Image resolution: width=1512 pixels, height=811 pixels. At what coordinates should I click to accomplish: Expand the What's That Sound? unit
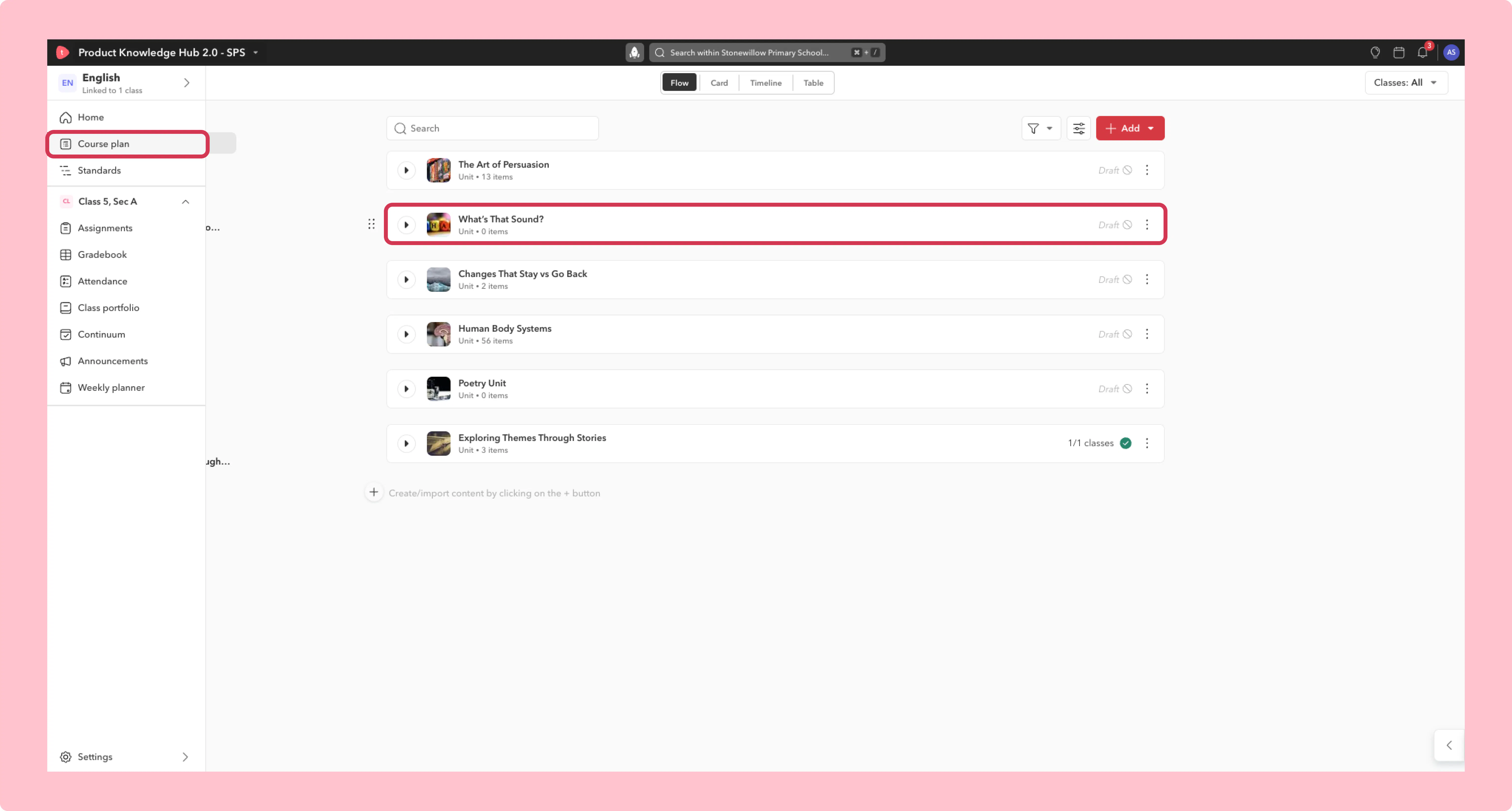pyautogui.click(x=406, y=225)
